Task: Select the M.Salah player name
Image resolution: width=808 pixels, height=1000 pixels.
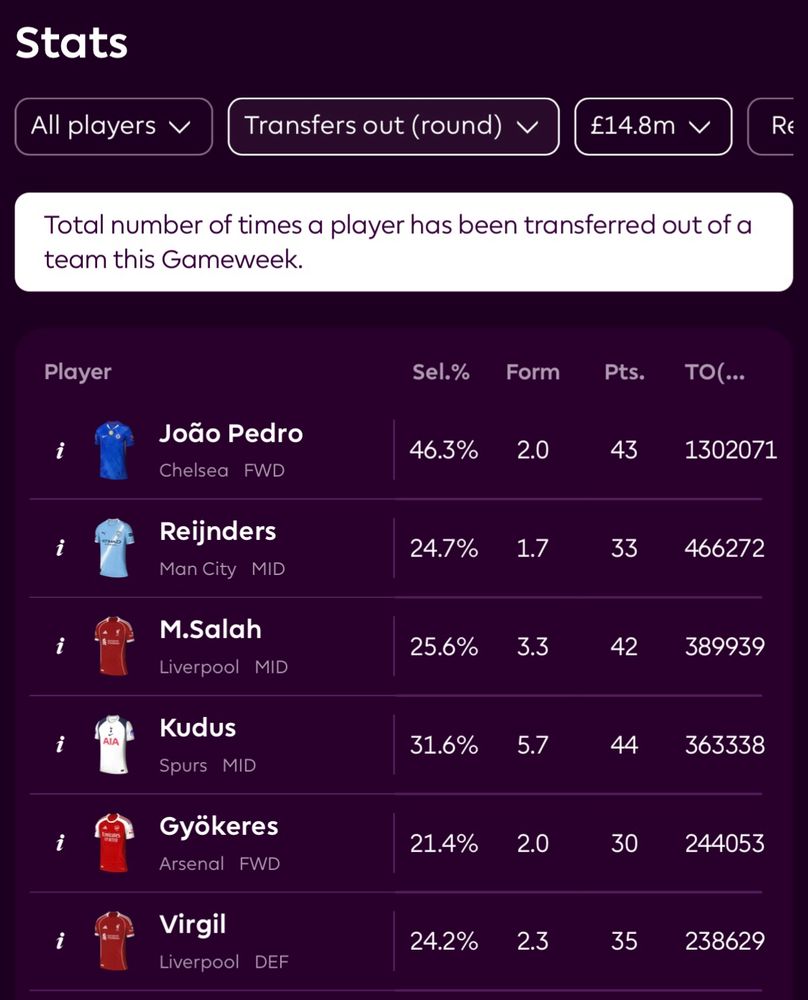Action: [210, 629]
